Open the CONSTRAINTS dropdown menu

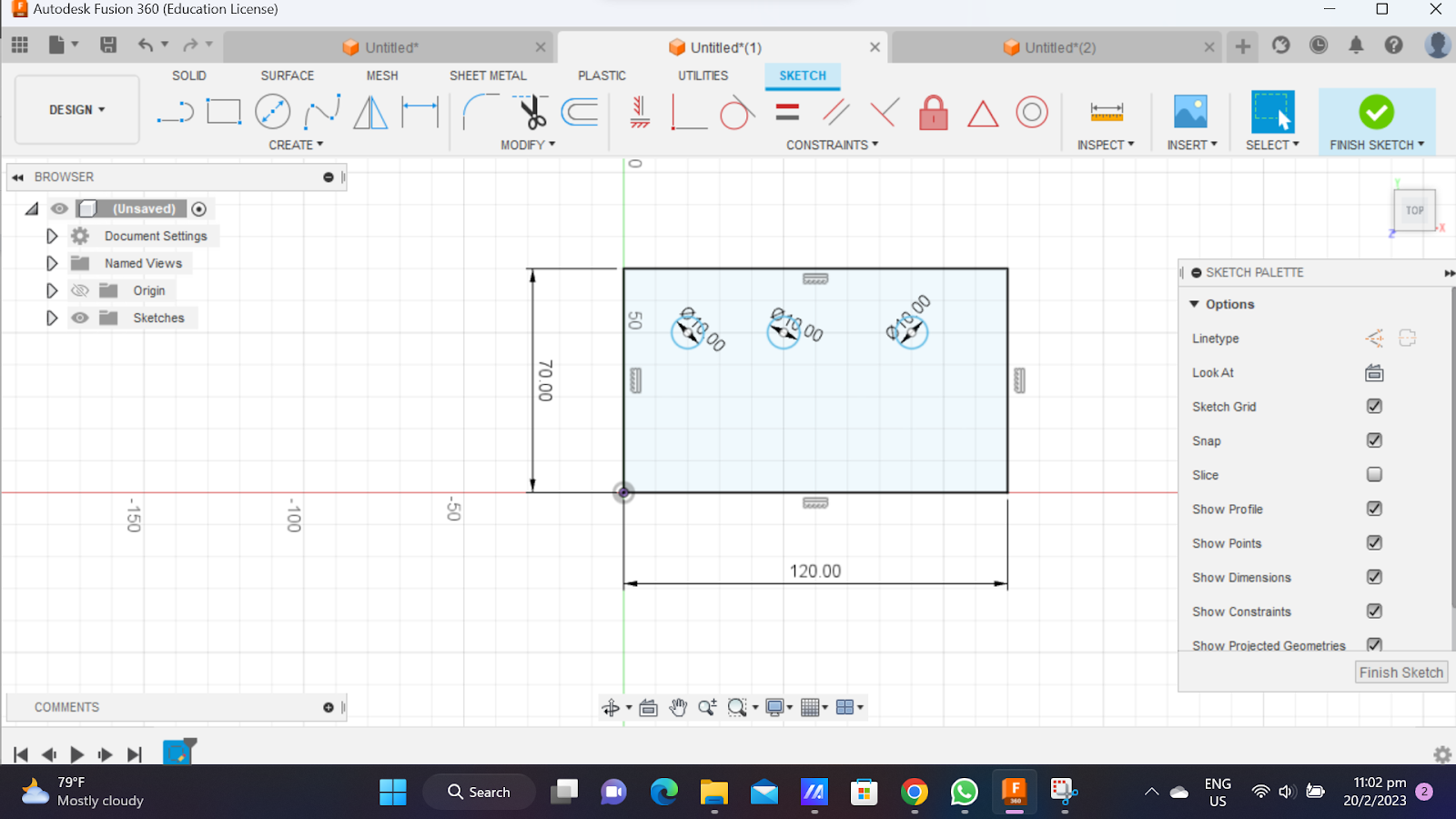(x=833, y=145)
